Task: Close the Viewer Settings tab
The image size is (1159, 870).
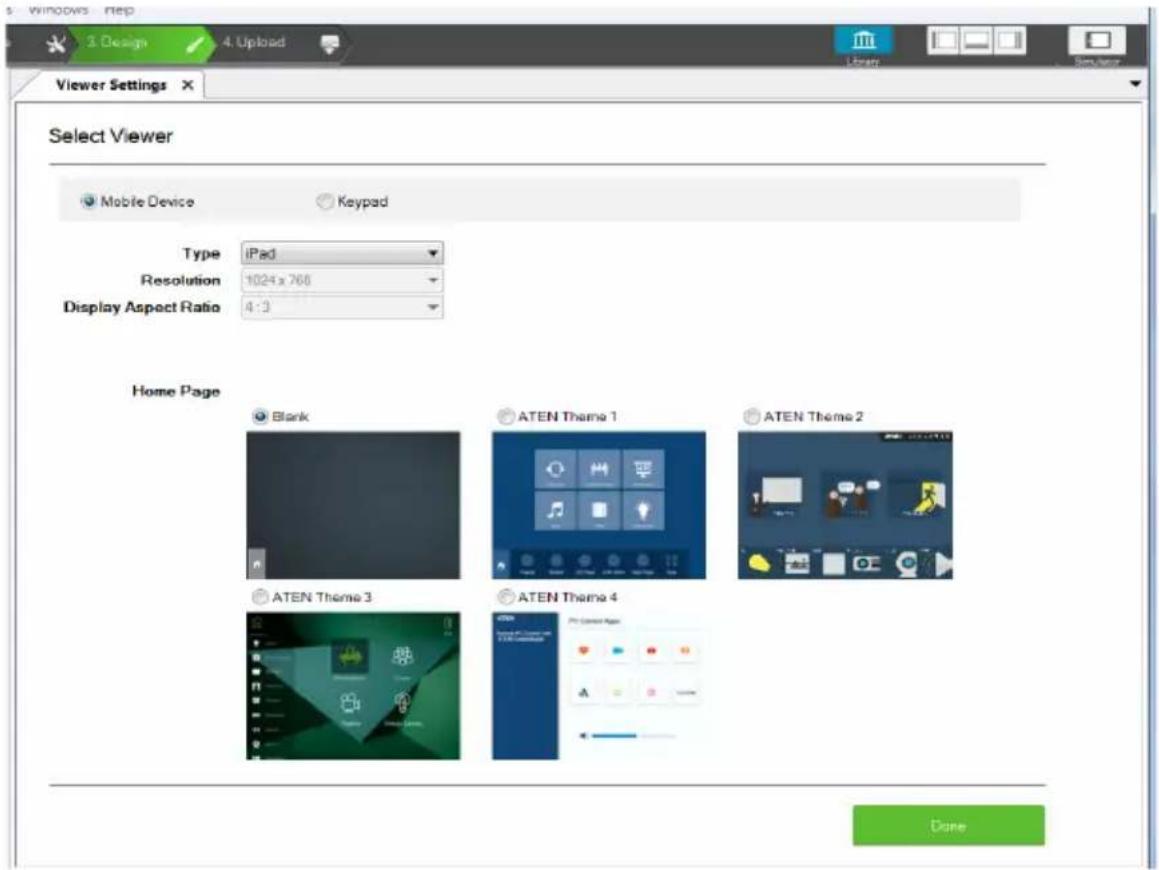Action: coord(188,85)
